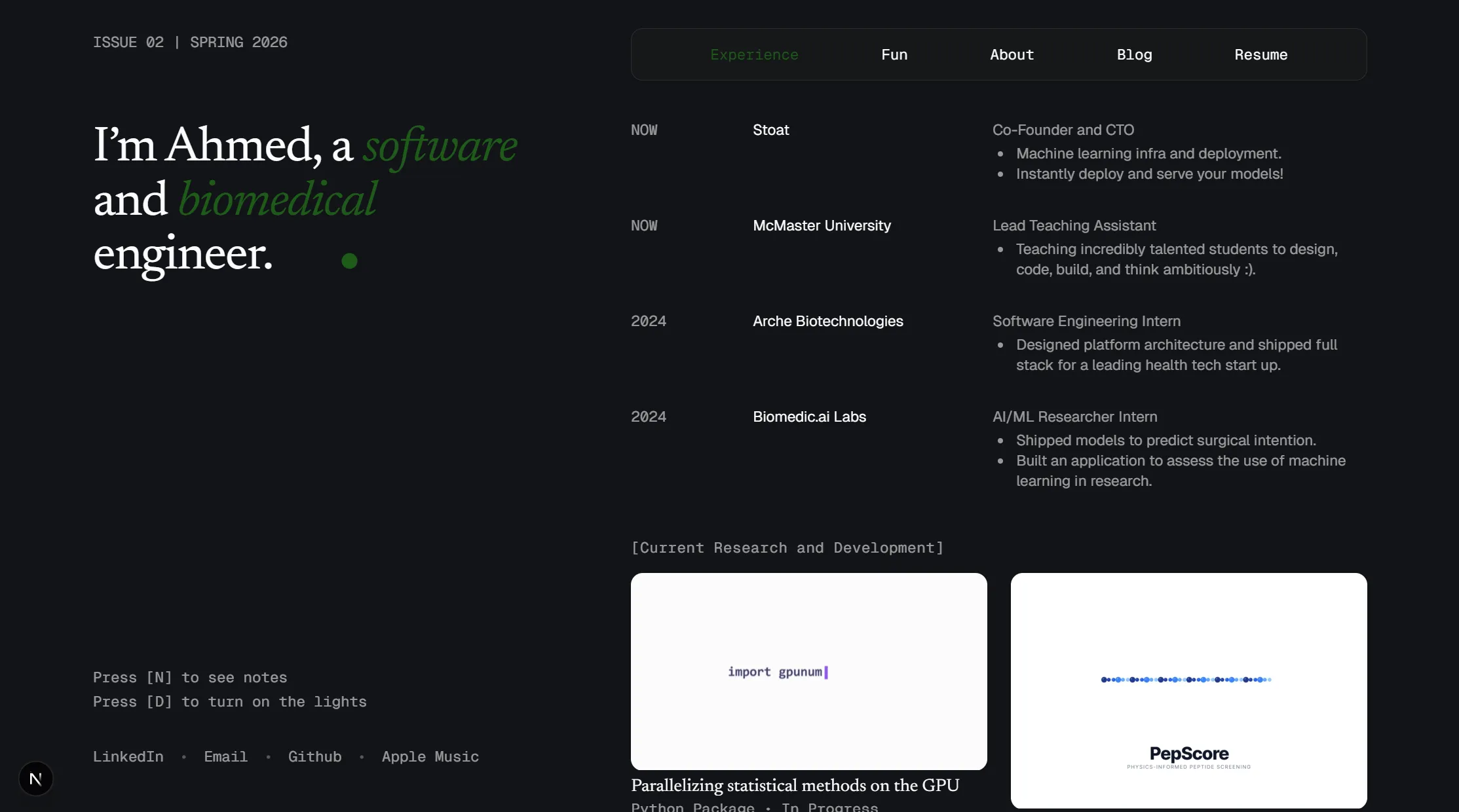Click the Biomedic.ai Labs entry
This screenshot has height=812, width=1459.
click(809, 416)
